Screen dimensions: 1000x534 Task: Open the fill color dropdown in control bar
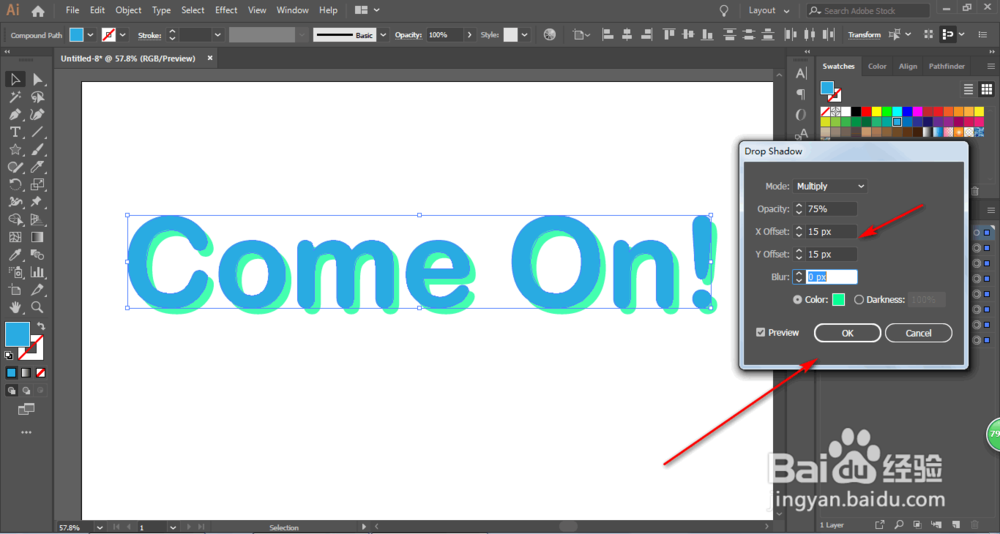pos(91,35)
